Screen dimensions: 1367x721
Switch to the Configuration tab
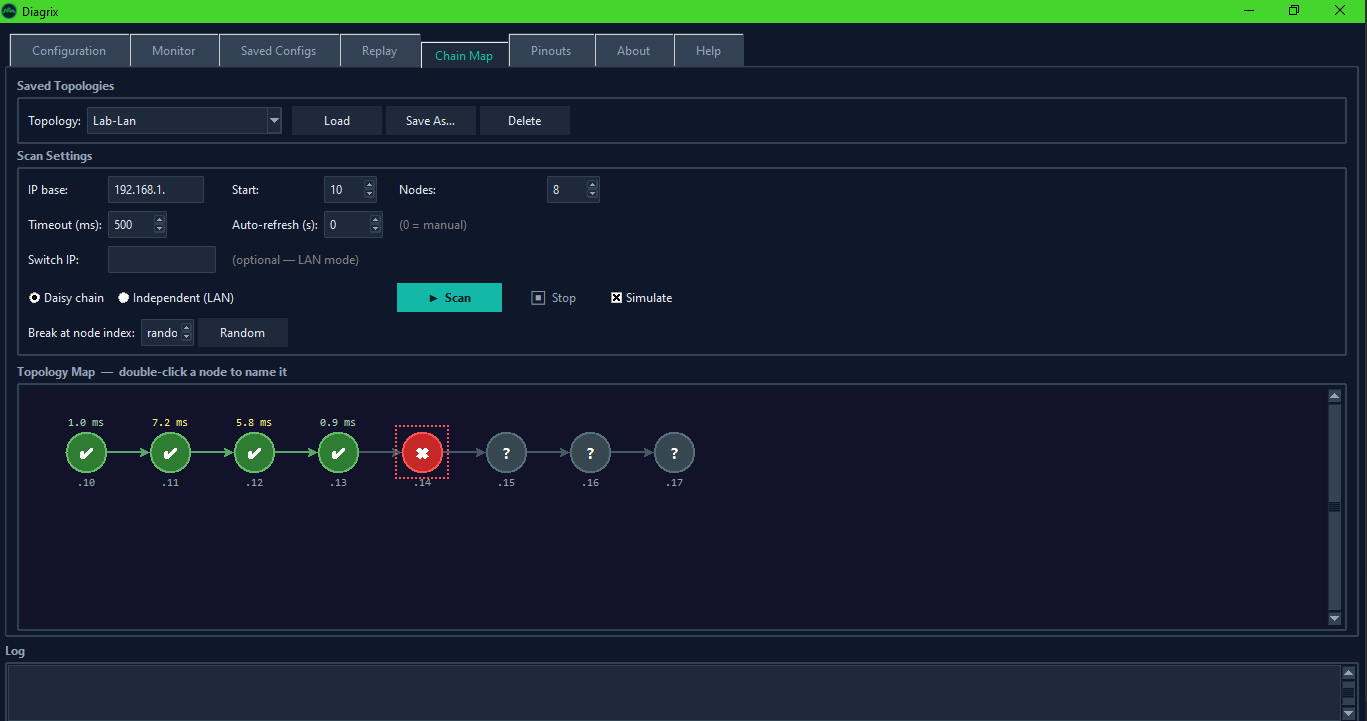(69, 51)
